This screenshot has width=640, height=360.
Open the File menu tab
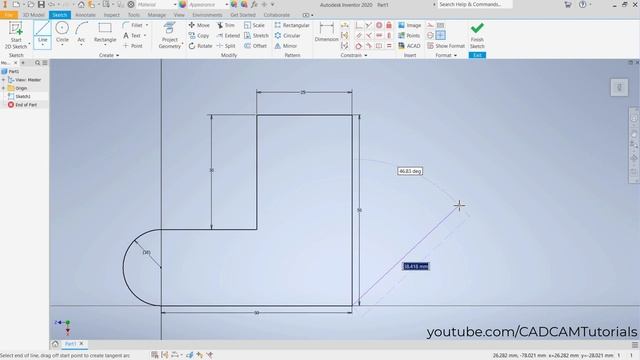[9, 15]
